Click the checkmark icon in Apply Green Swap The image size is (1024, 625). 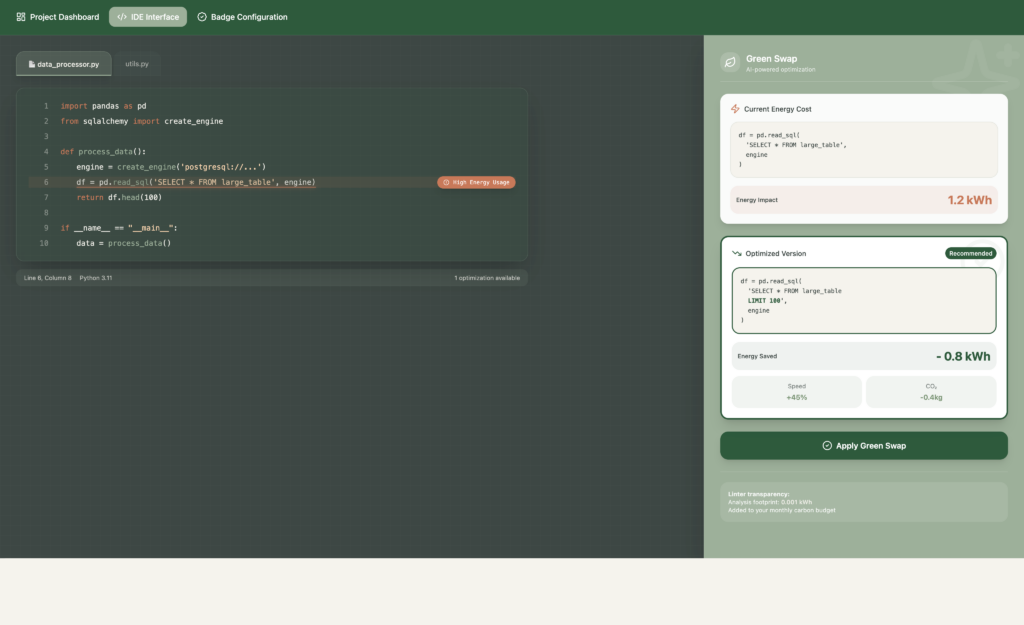(827, 445)
